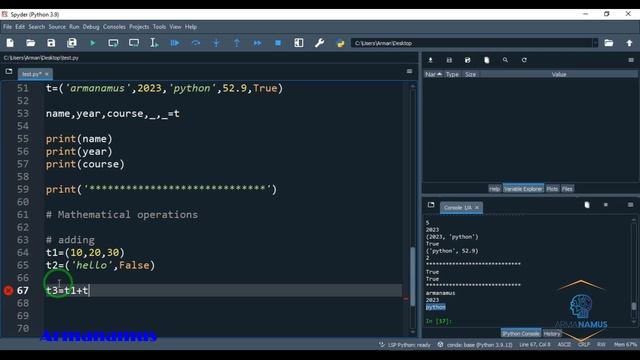Viewport: 640px width, 360px height.
Task: Open Variable Explorer options menu
Action: 631,60
